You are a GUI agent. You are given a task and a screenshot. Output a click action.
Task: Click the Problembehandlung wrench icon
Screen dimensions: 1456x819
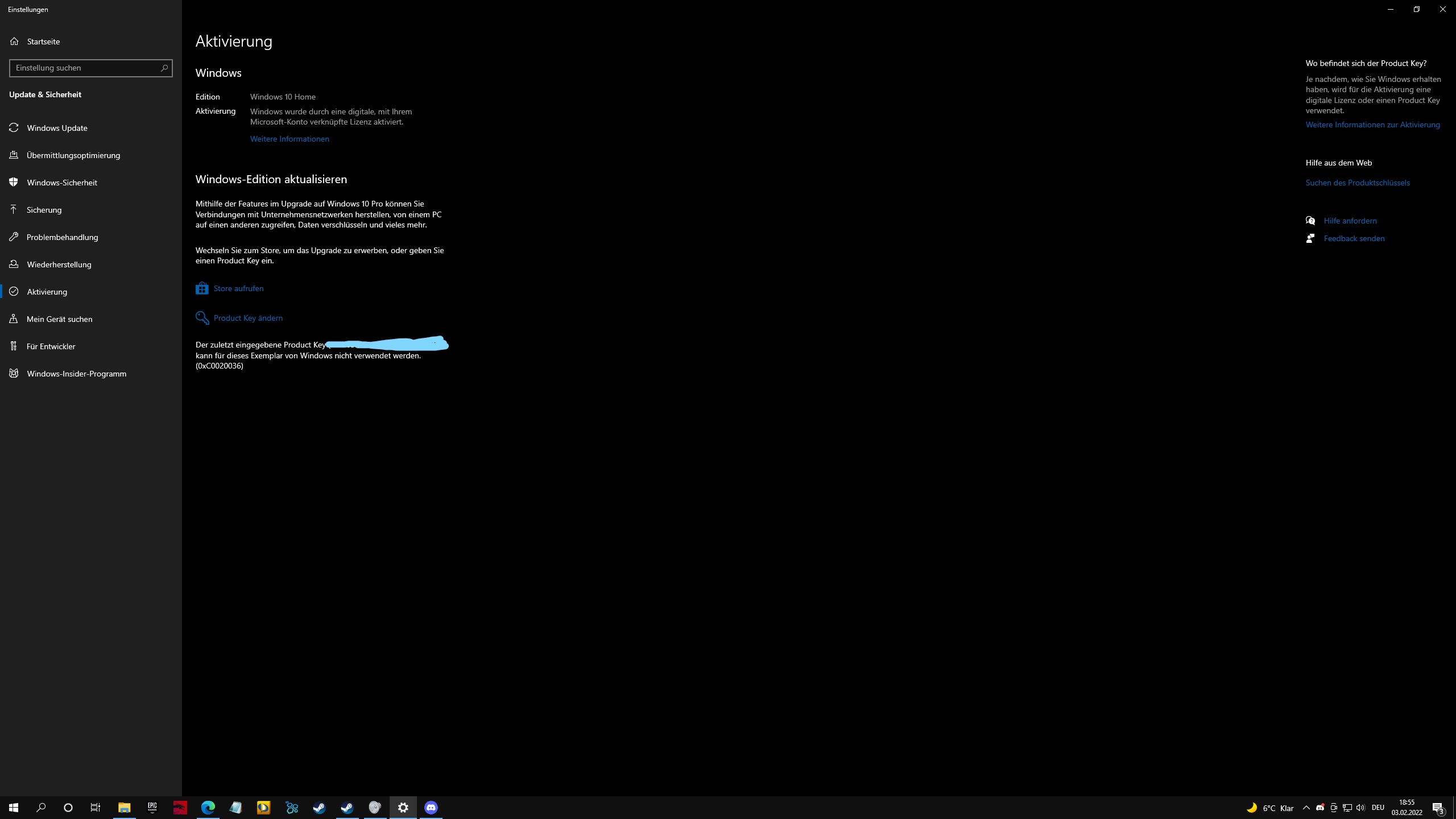[x=14, y=237]
